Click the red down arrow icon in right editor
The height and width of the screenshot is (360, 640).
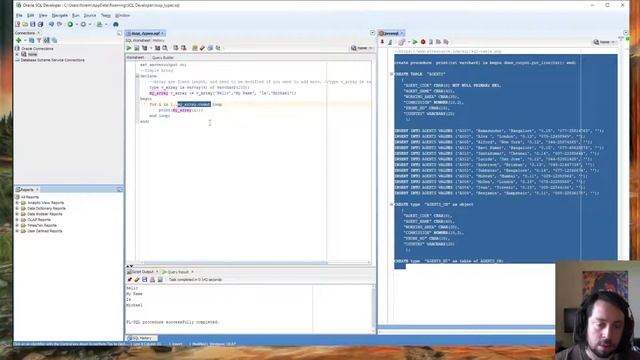[x=382, y=42]
